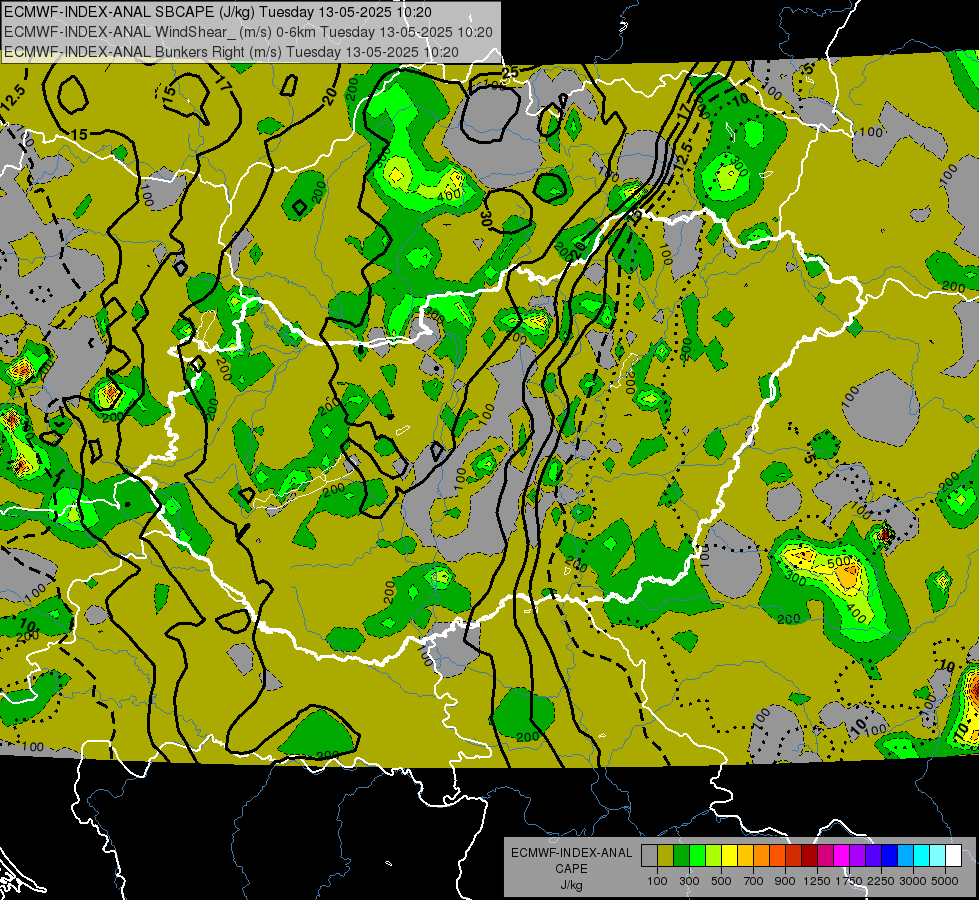Click the 5000 value in CAPE legend

tap(945, 881)
